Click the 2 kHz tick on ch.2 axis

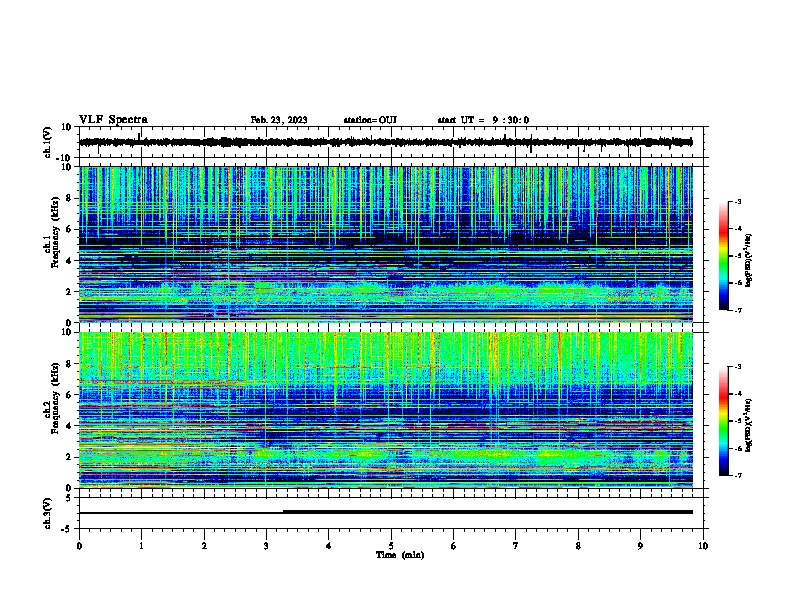[x=69, y=457]
